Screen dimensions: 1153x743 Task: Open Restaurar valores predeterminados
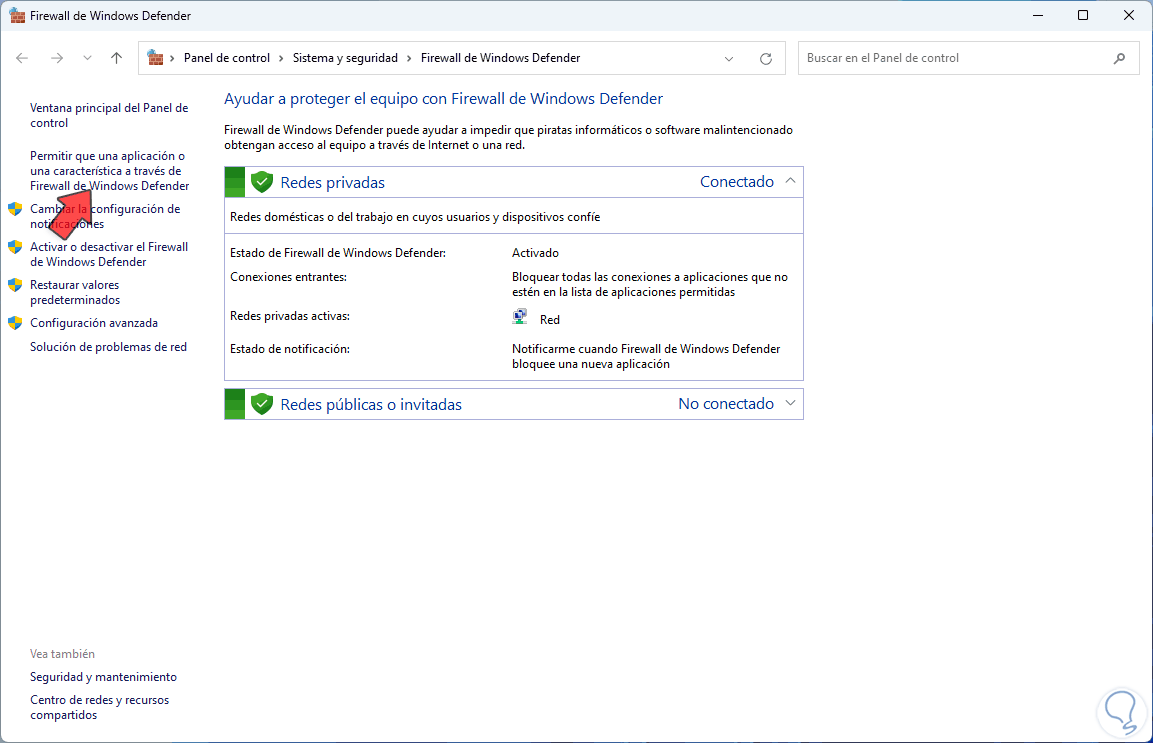75,292
